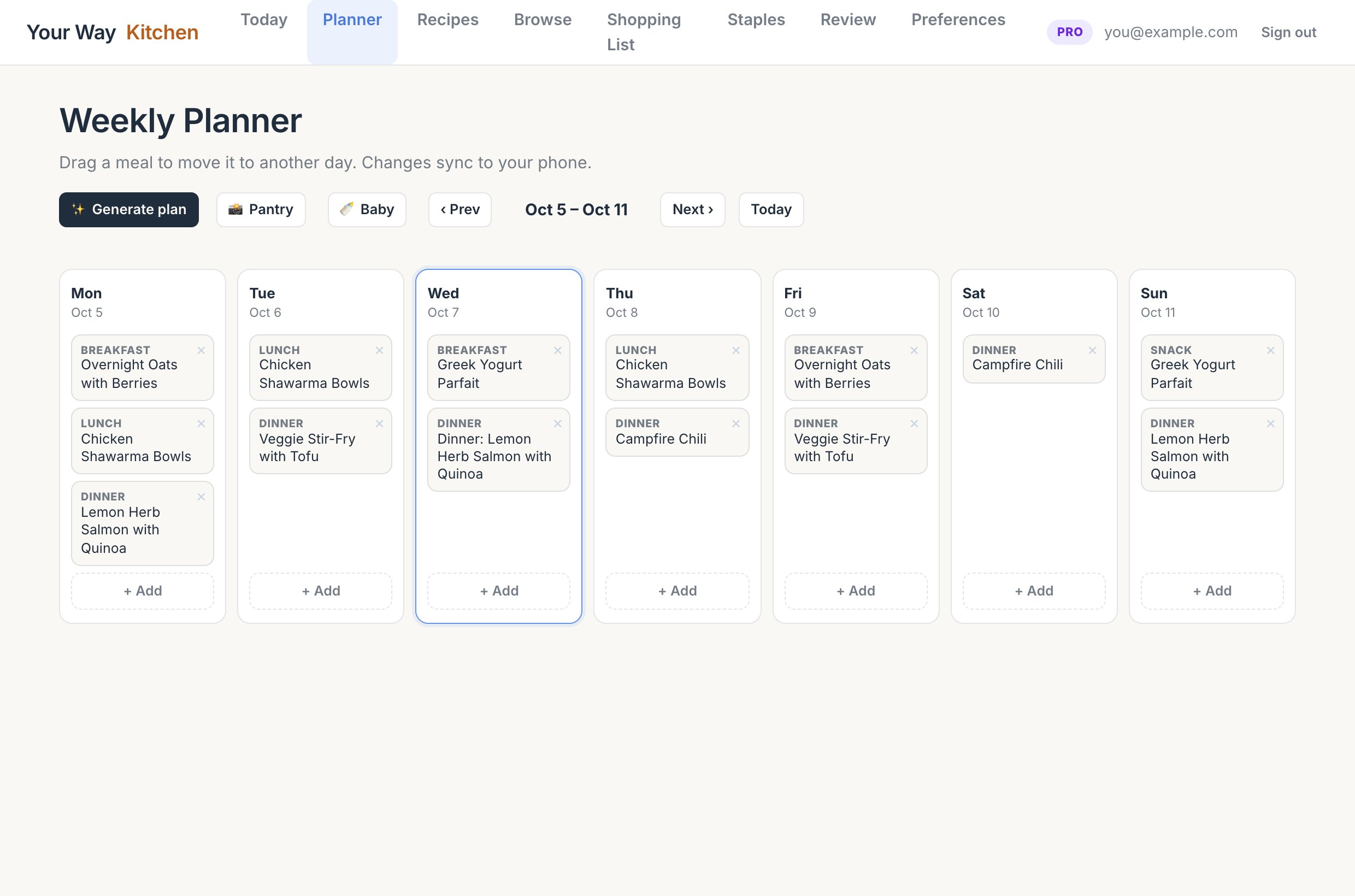Remove Monday's Lemon Herb Salmon dinner
The image size is (1355, 896).
(201, 497)
